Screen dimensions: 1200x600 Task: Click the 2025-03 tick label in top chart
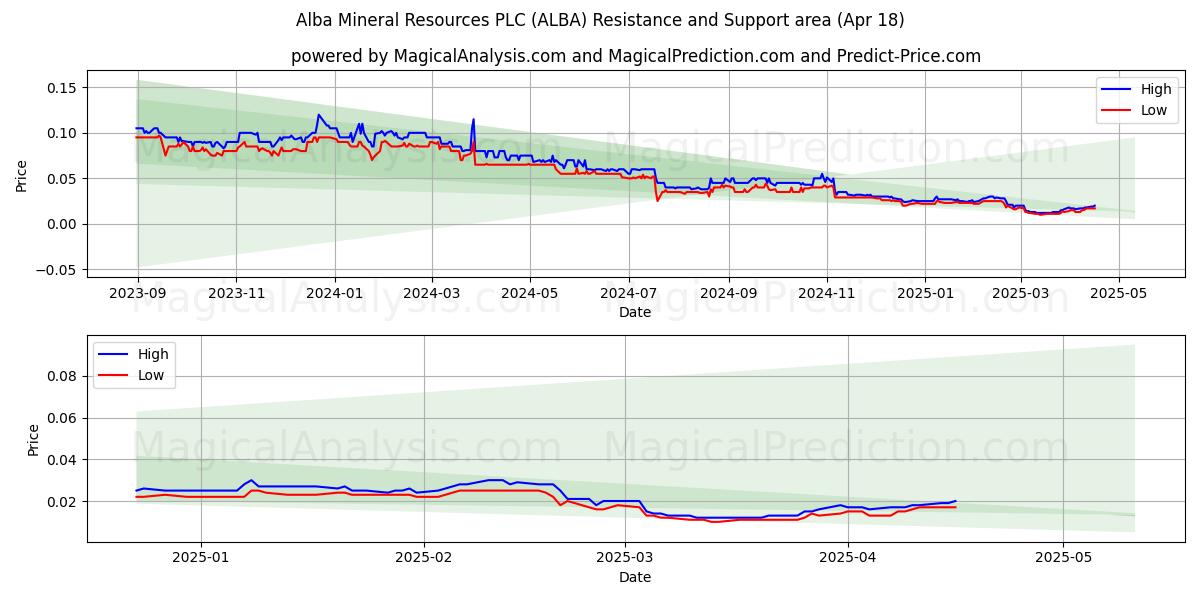point(1021,294)
